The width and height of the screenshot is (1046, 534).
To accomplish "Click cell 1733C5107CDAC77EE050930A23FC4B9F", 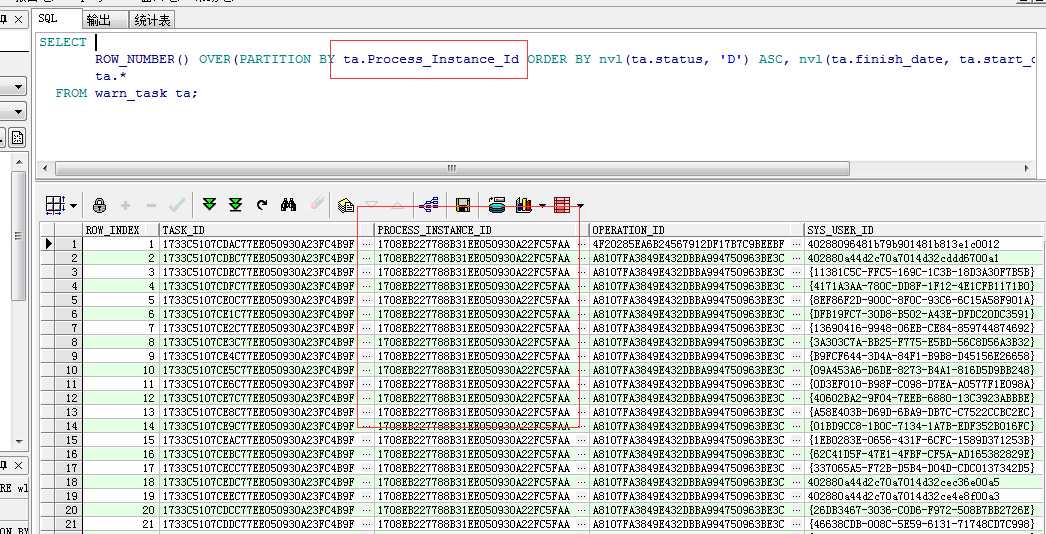I will [259, 244].
